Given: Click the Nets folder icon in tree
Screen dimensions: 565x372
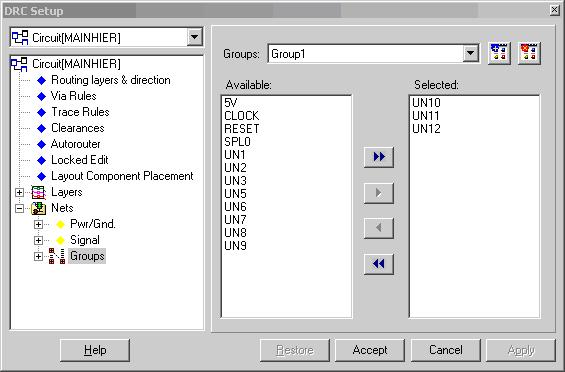Looking at the screenshot, I should [x=38, y=208].
